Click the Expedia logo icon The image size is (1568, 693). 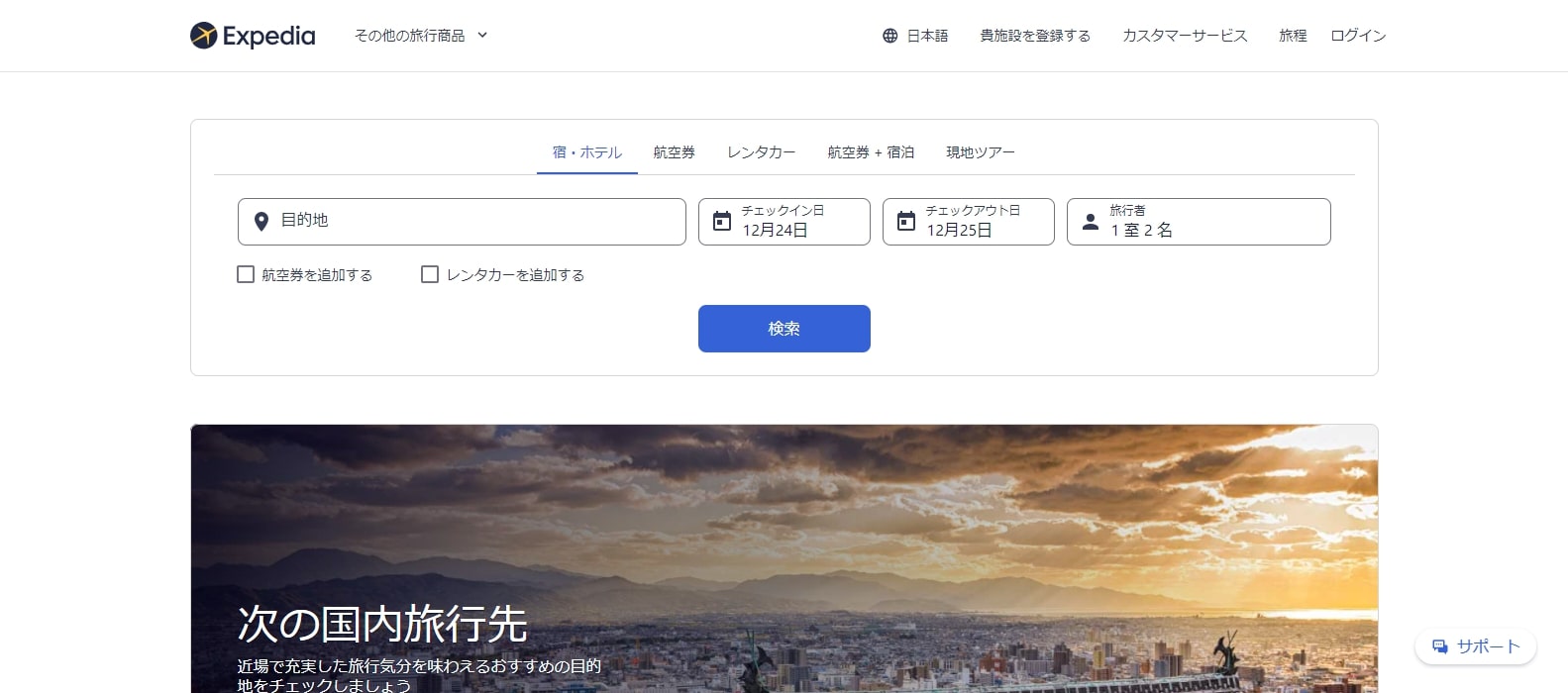(203, 36)
